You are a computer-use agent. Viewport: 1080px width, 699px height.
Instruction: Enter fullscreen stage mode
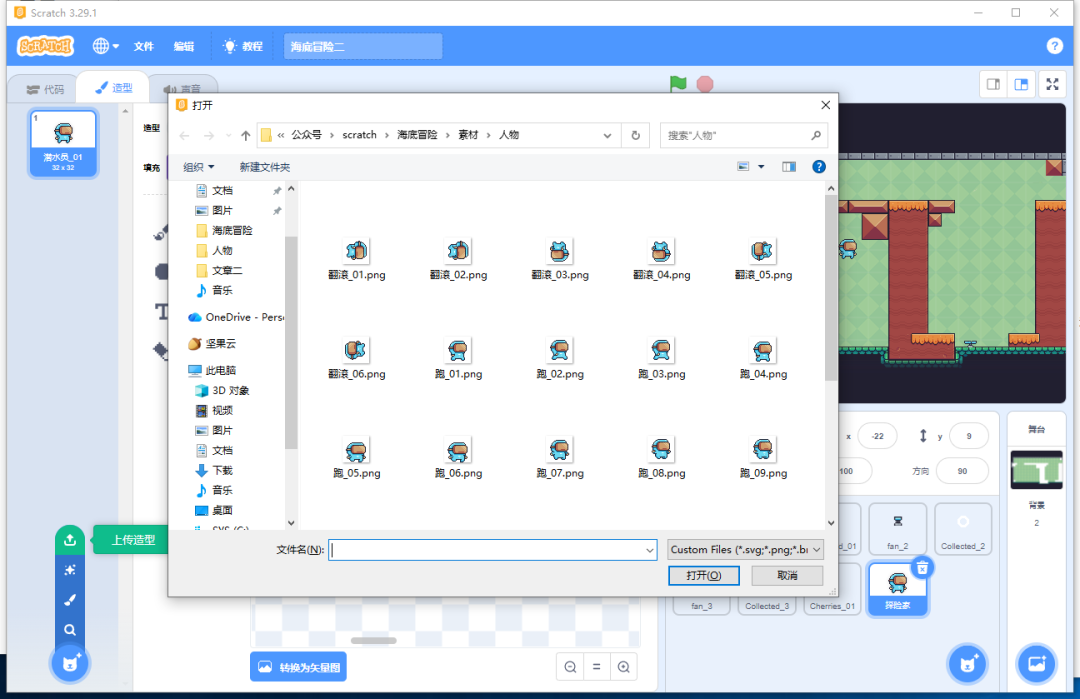coord(1052,85)
